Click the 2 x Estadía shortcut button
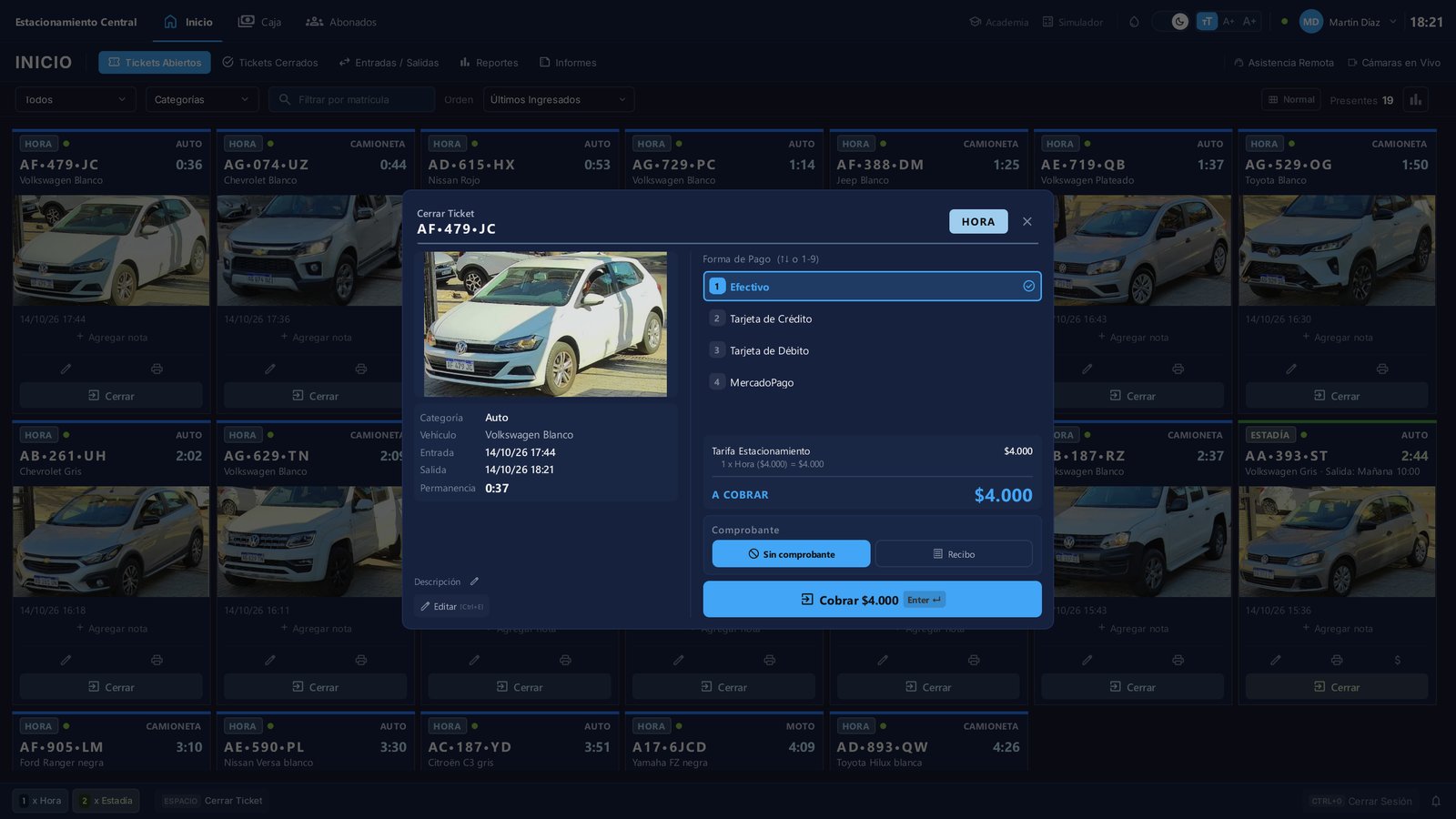Viewport: 1456px width, 819px height. click(106, 801)
